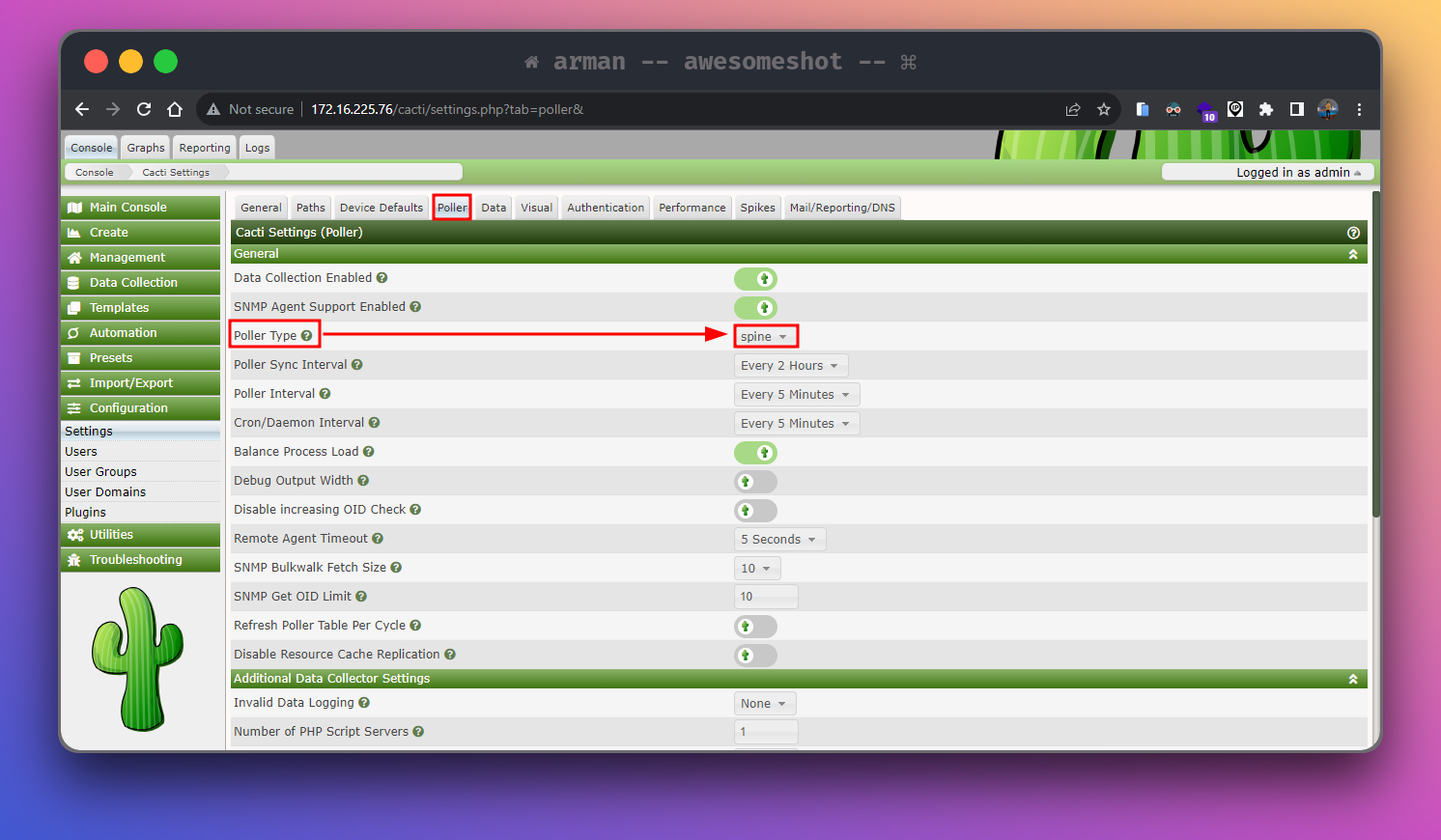Click the help icon in Cacti Settings header
The height and width of the screenshot is (840, 1441).
click(x=1353, y=233)
